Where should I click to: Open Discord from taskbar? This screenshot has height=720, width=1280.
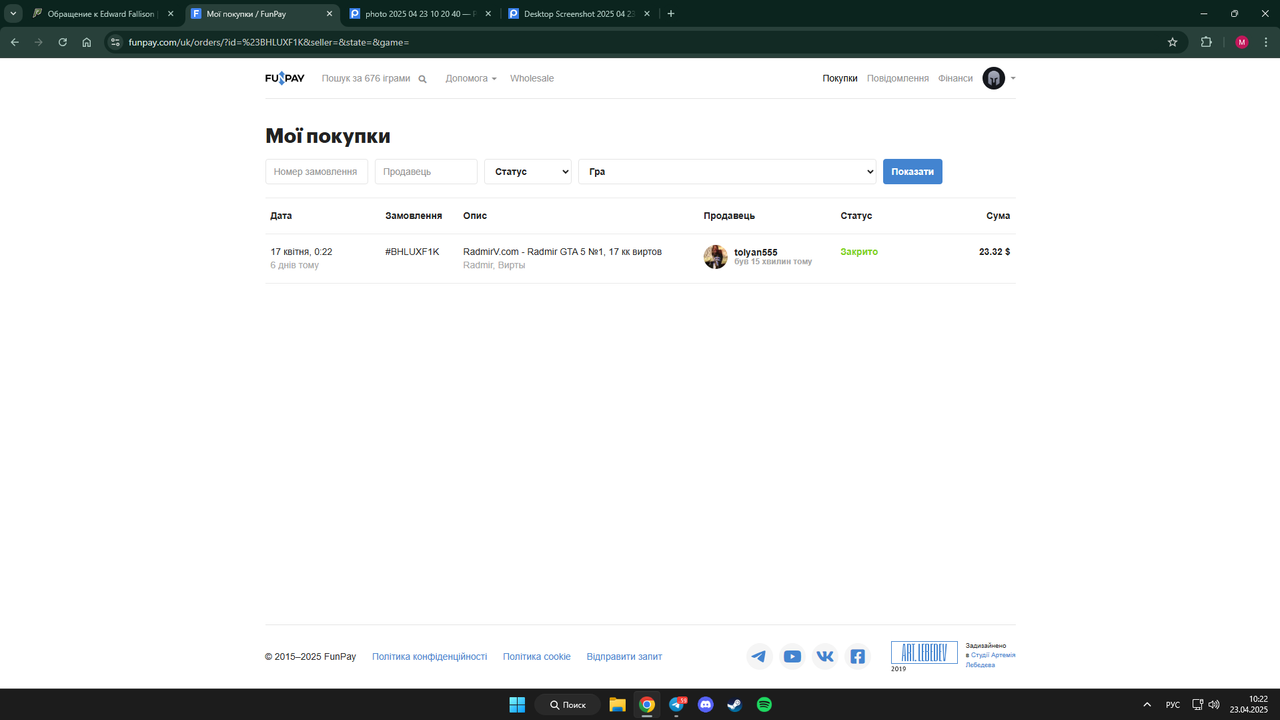pos(706,705)
